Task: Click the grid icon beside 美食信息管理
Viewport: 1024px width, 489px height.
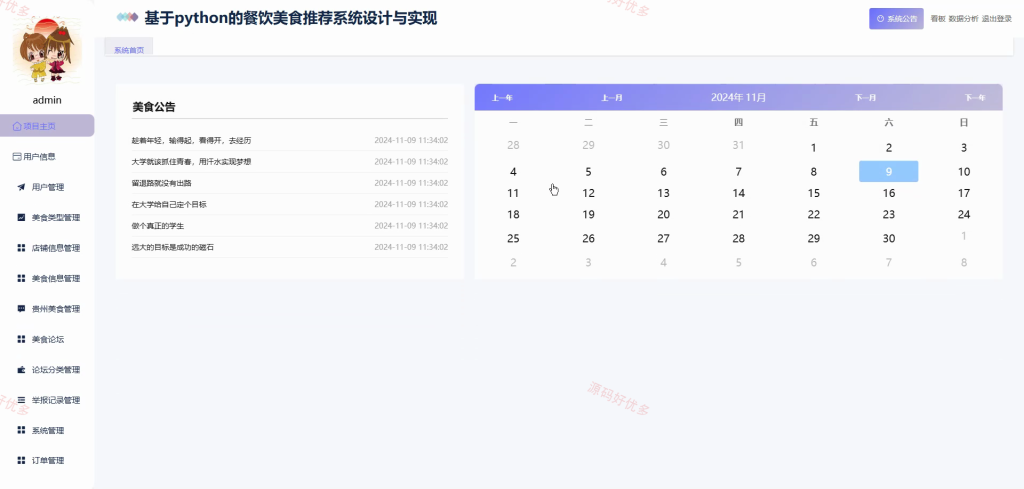Action: [x=21, y=278]
